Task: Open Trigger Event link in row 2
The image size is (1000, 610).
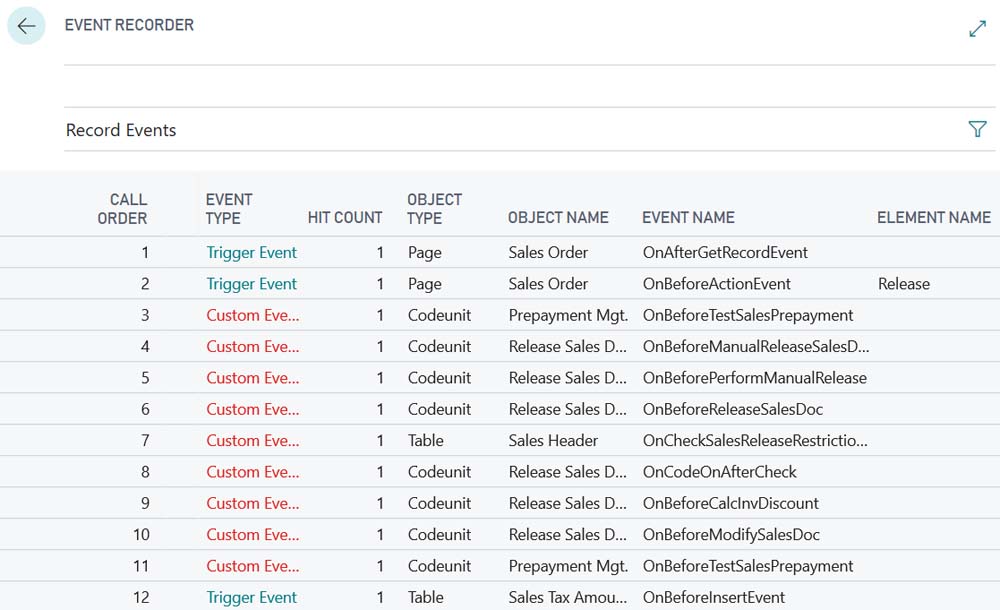Action: (251, 284)
